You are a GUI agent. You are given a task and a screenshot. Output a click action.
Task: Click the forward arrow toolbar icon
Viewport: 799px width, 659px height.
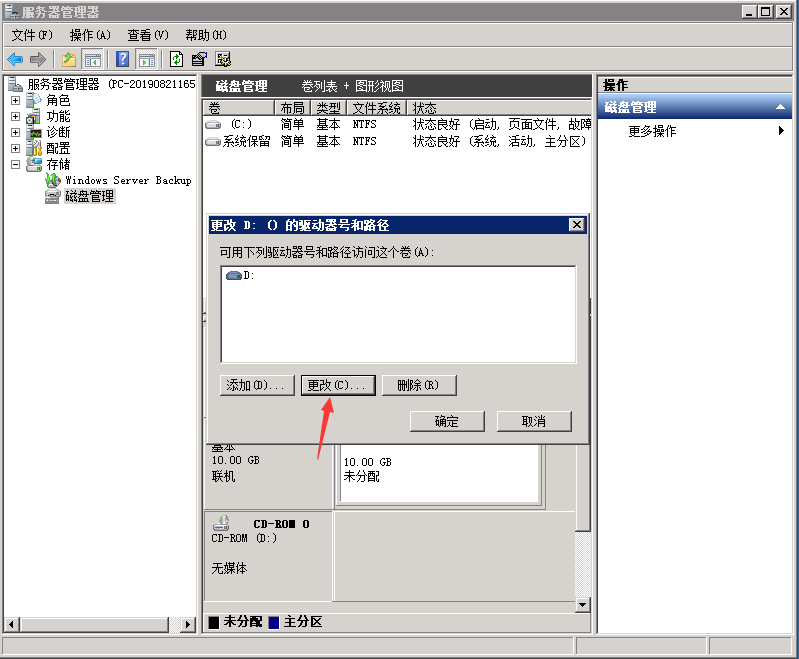tap(38, 59)
